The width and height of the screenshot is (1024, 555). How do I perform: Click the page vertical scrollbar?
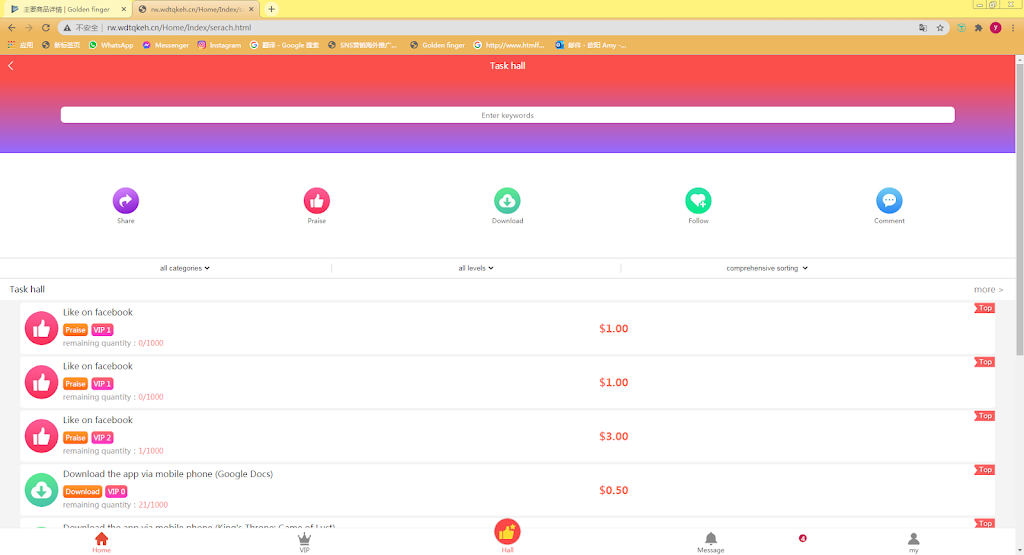click(x=1019, y=209)
